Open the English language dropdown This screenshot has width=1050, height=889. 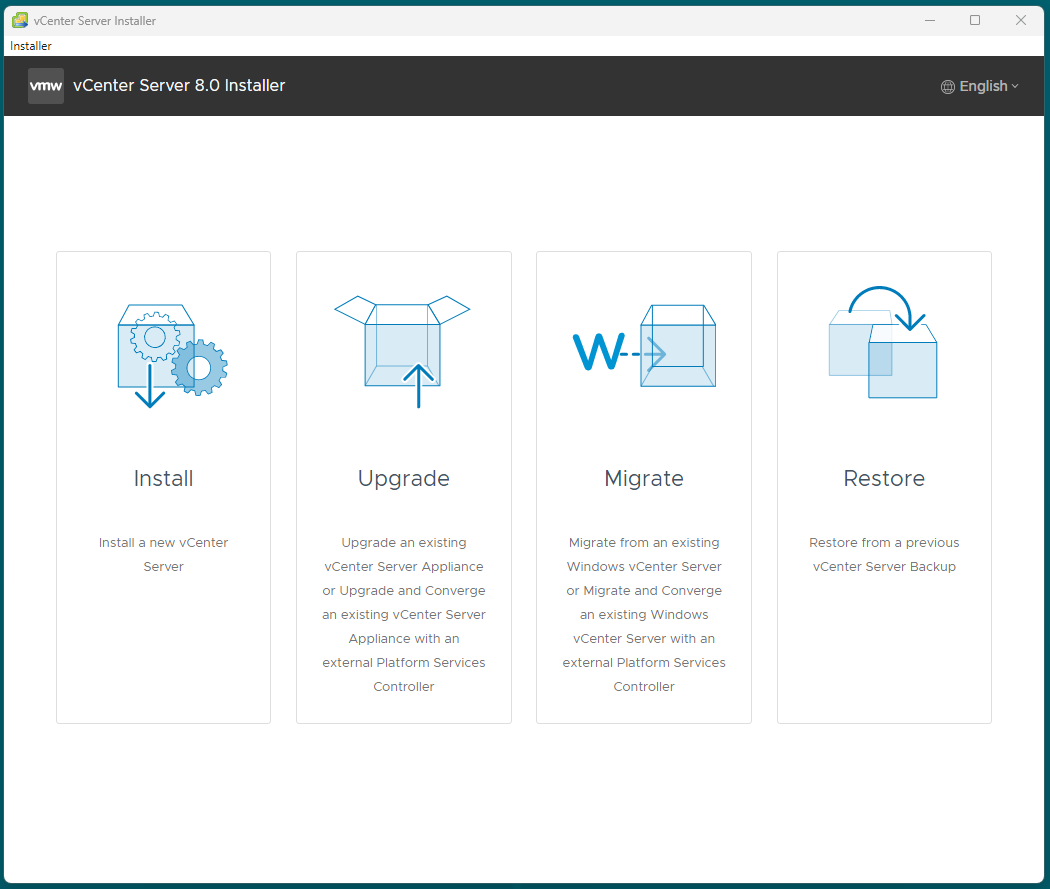tap(980, 86)
